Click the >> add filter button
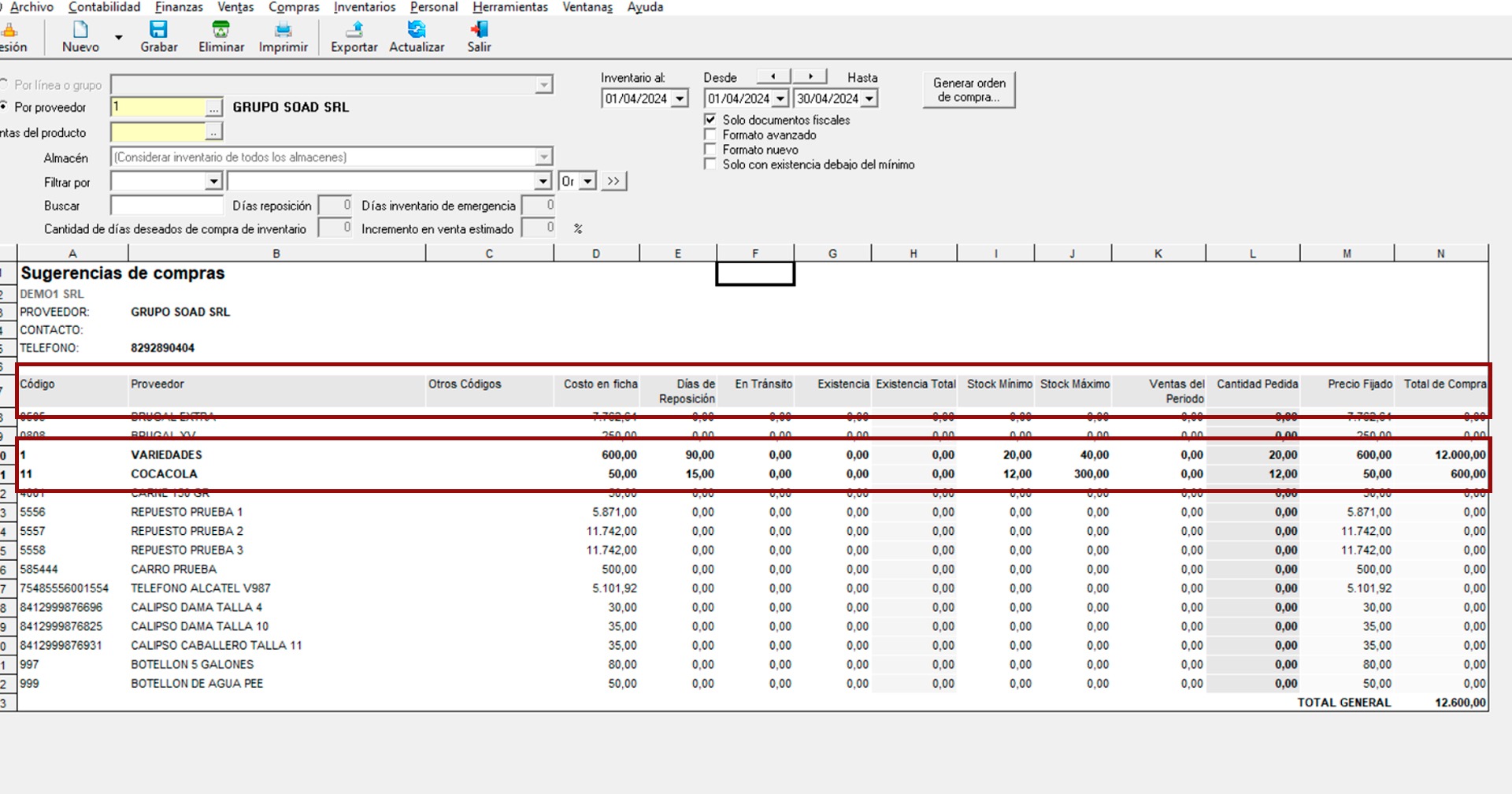1512x794 pixels. (613, 182)
